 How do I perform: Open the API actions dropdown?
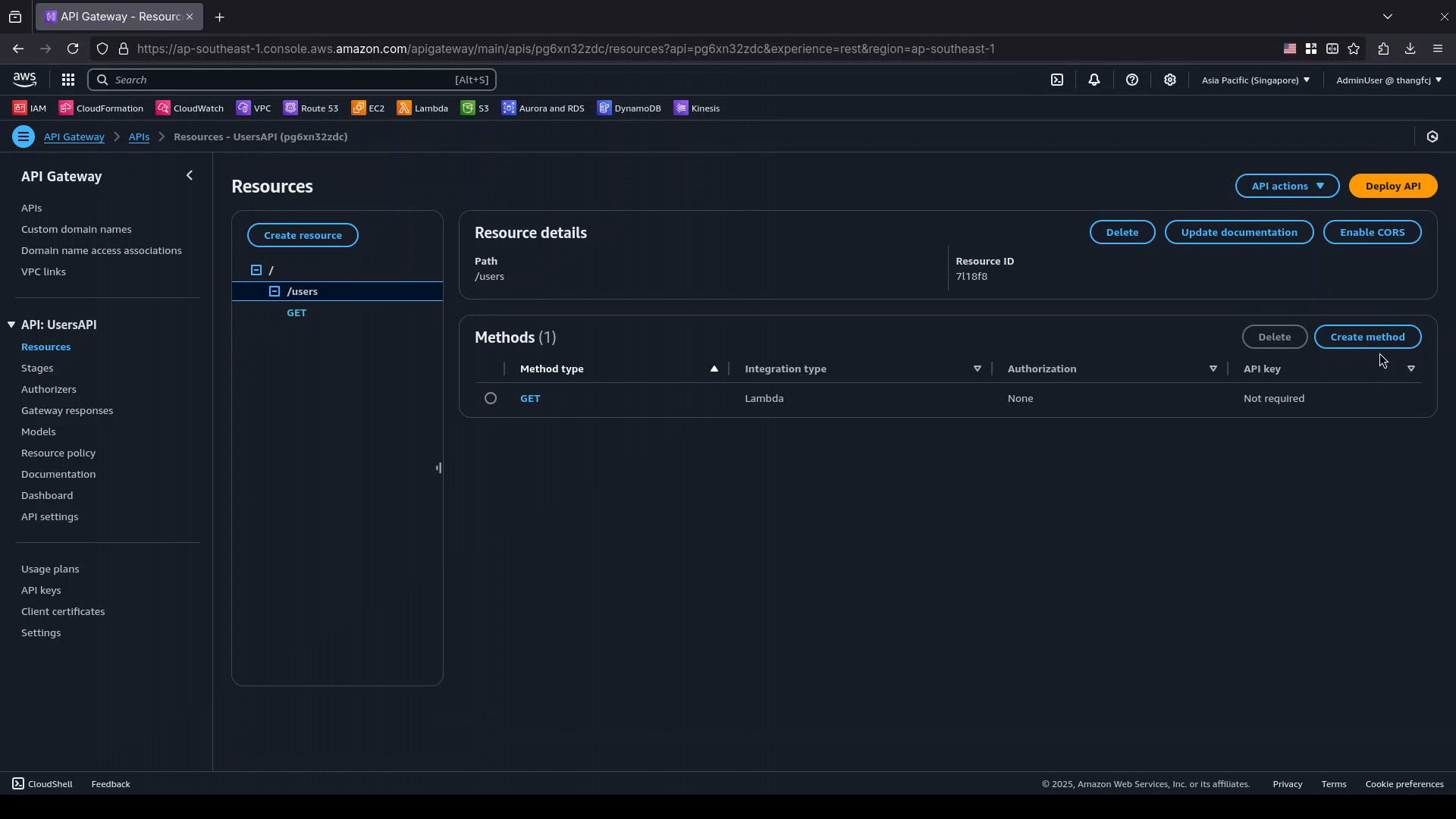(x=1288, y=187)
